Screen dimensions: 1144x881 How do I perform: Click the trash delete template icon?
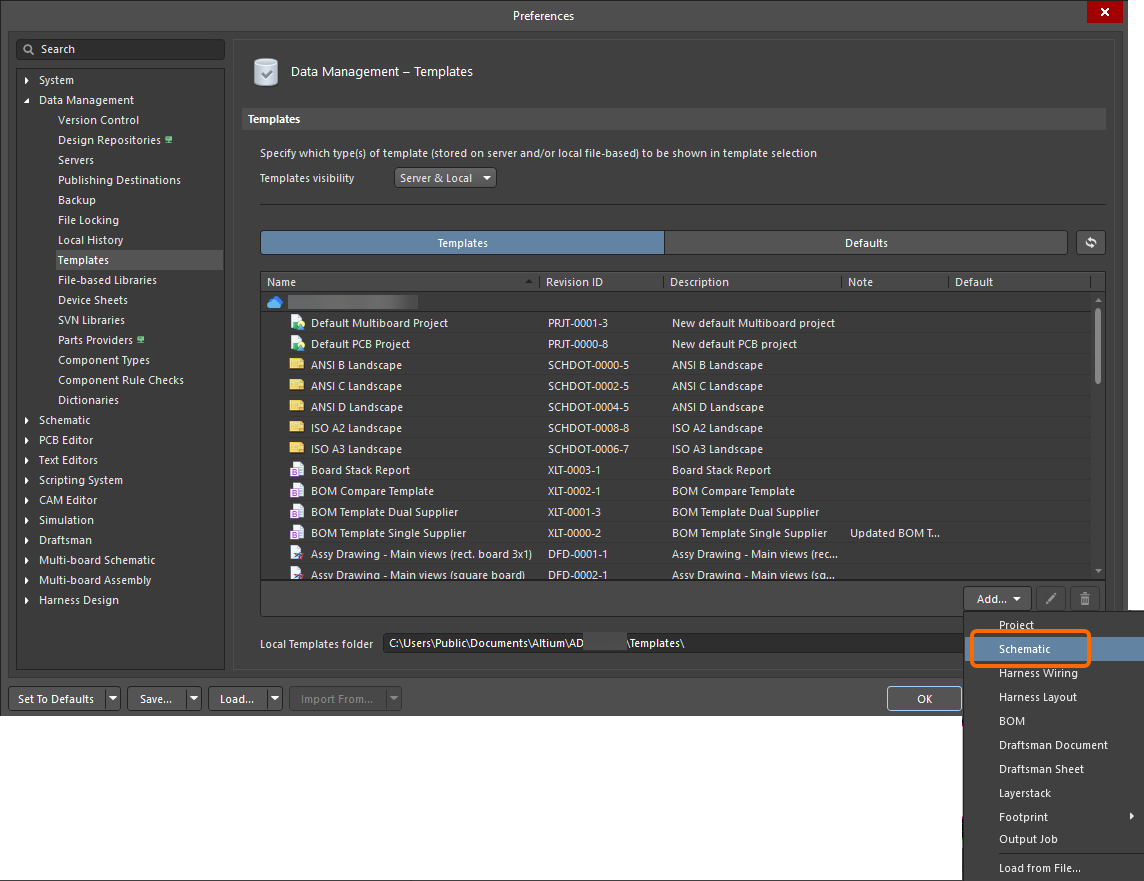[x=1084, y=599]
